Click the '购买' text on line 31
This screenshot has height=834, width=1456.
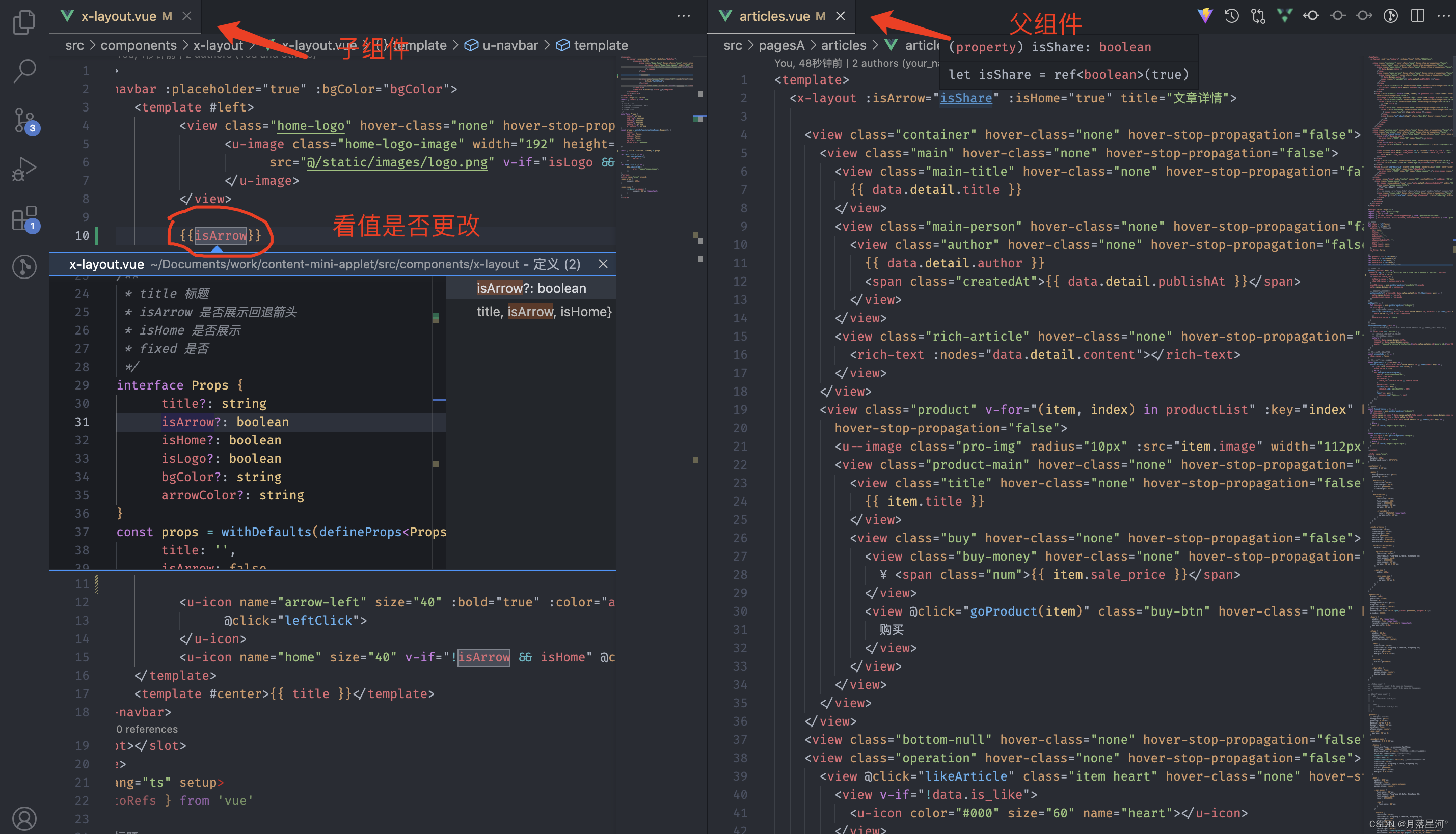point(892,629)
